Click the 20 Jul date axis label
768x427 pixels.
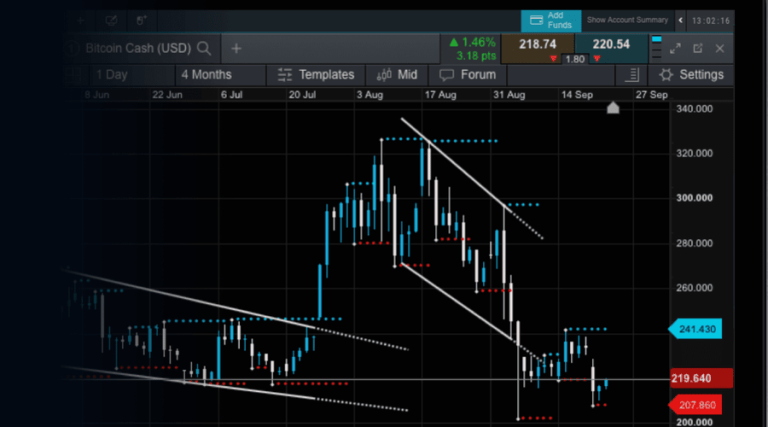pyautogui.click(x=302, y=95)
